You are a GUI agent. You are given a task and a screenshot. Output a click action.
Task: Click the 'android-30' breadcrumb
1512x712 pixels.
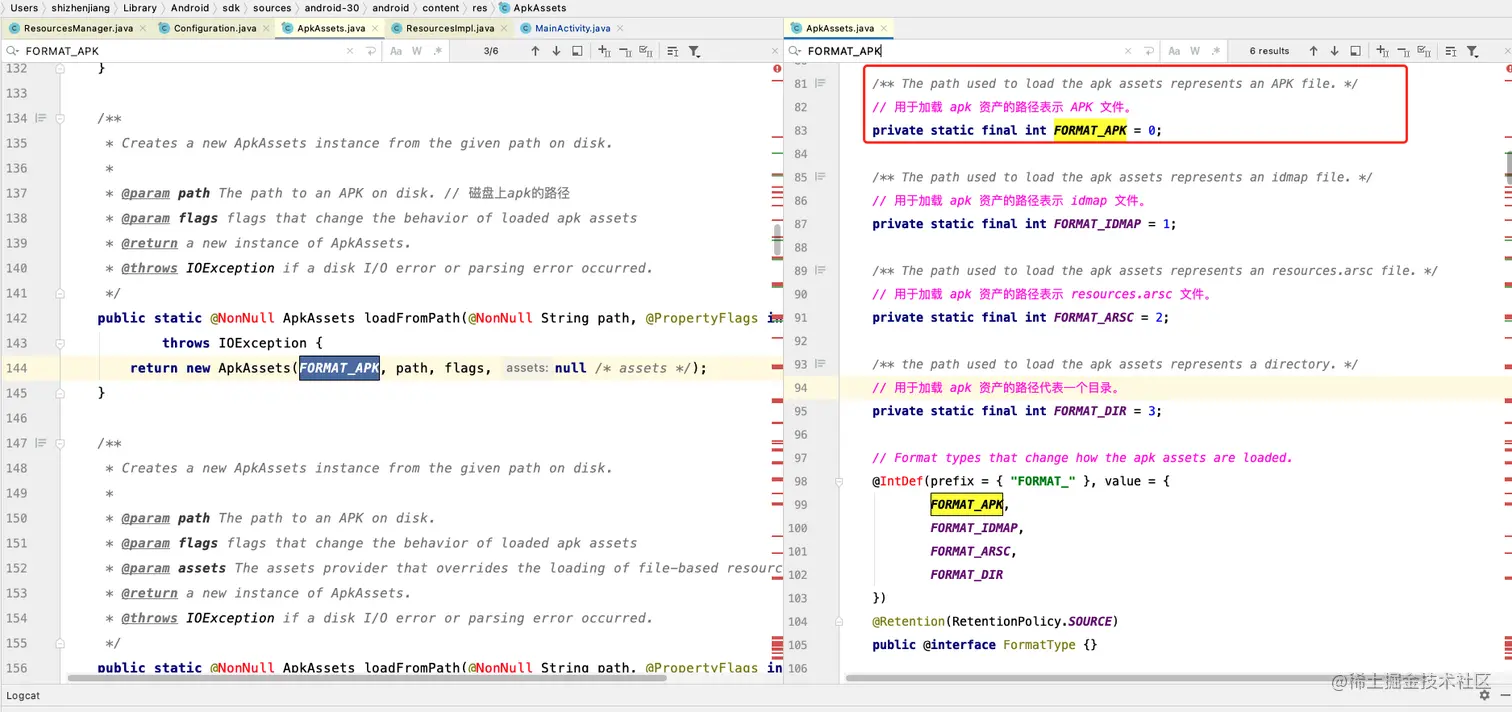[332, 7]
